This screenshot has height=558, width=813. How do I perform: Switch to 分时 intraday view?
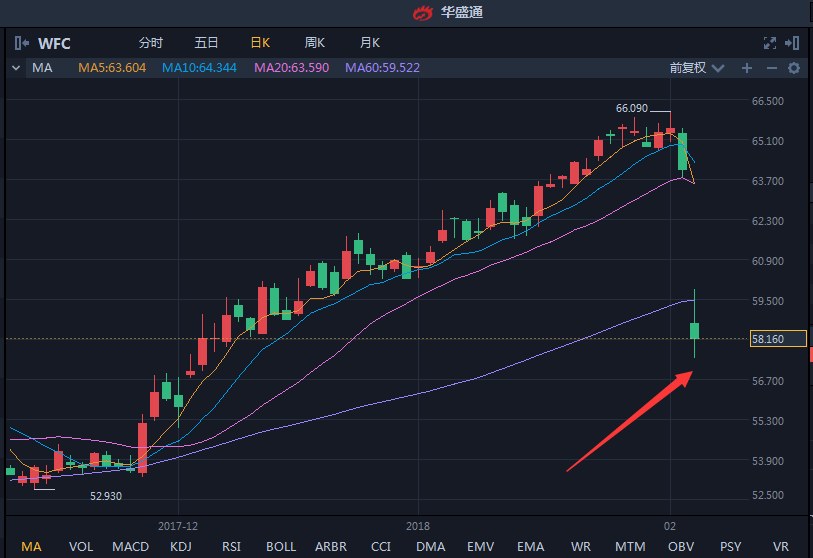pos(150,43)
